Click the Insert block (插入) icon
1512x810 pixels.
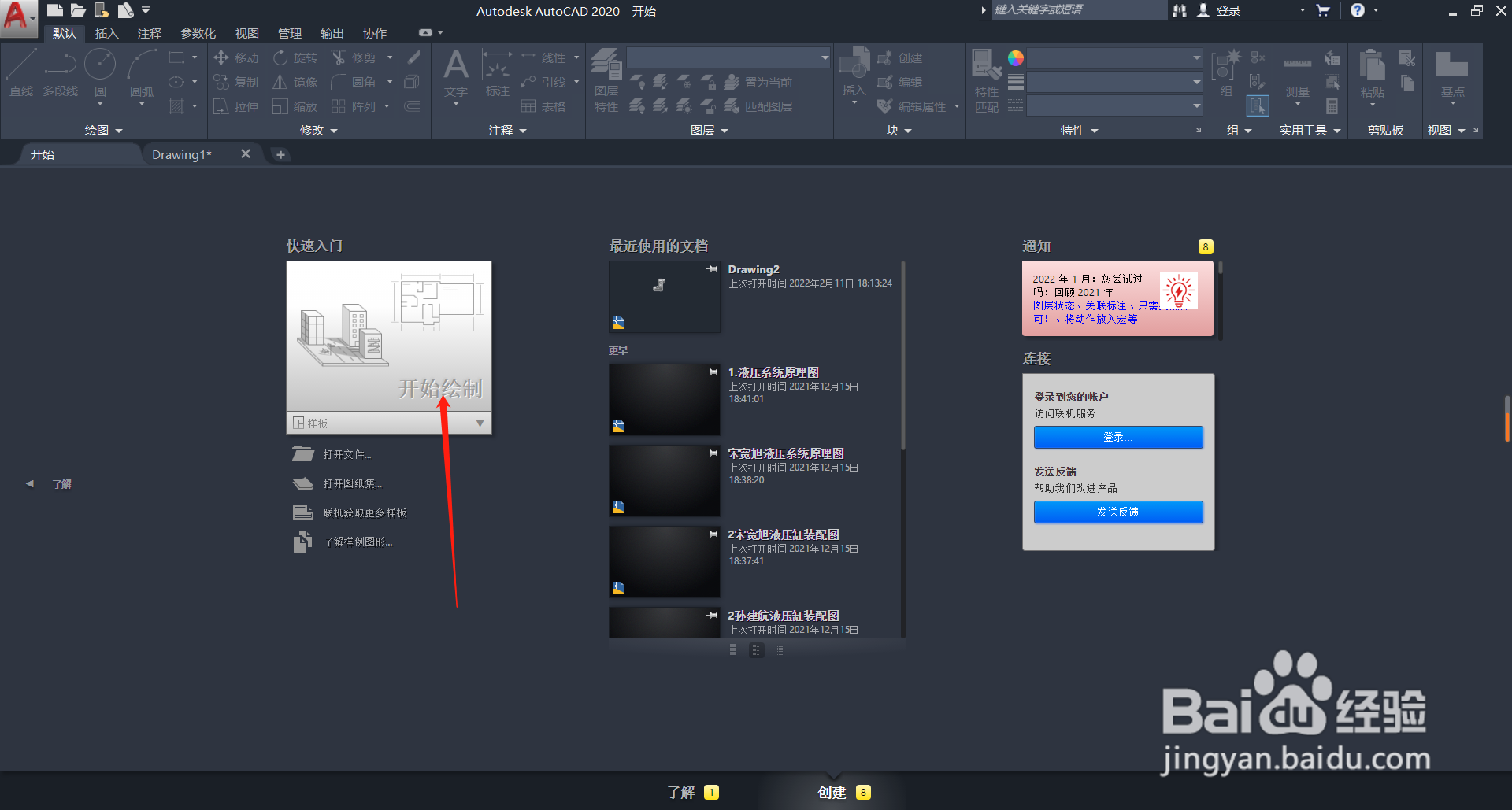point(854,71)
